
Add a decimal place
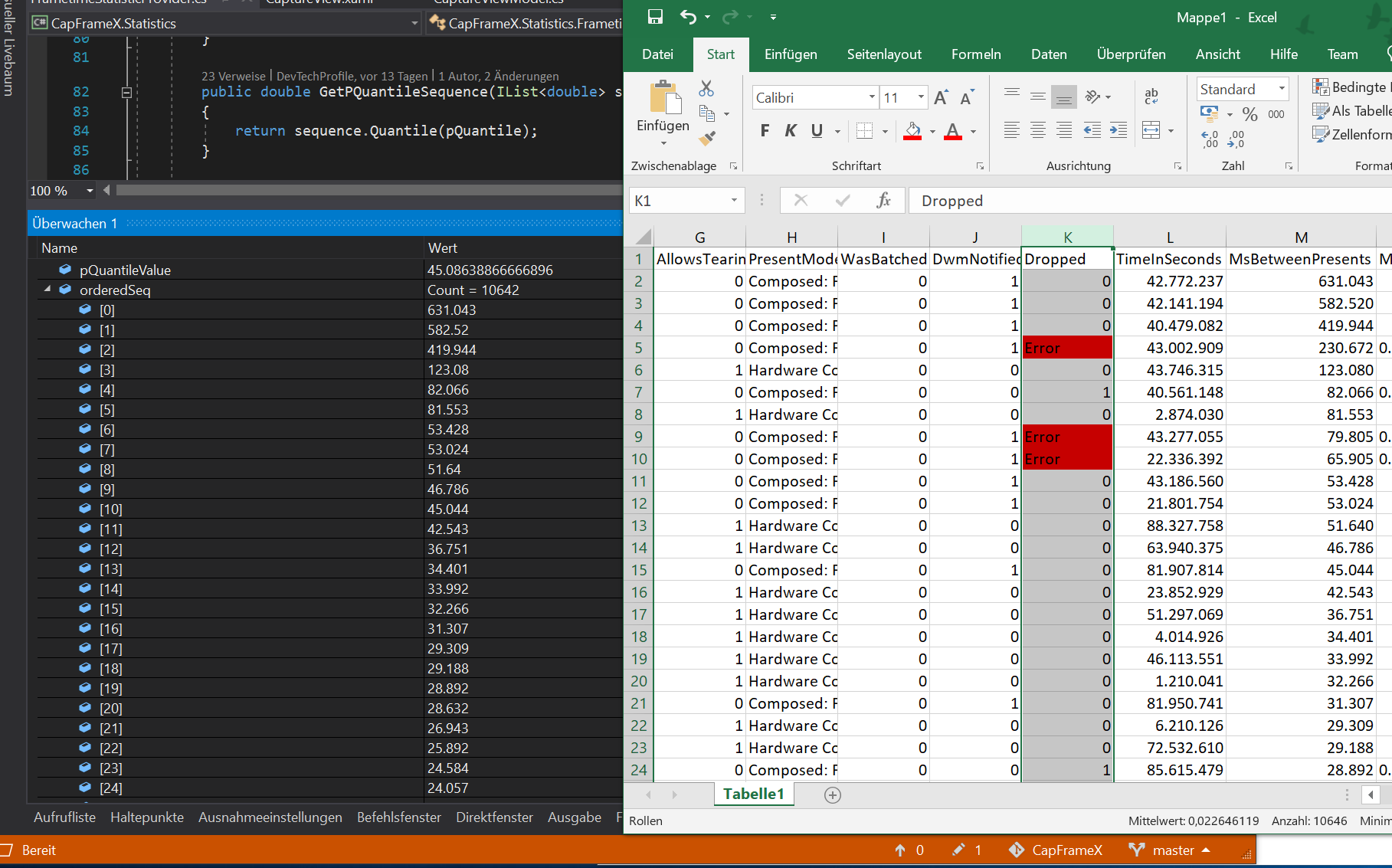pos(1210,139)
